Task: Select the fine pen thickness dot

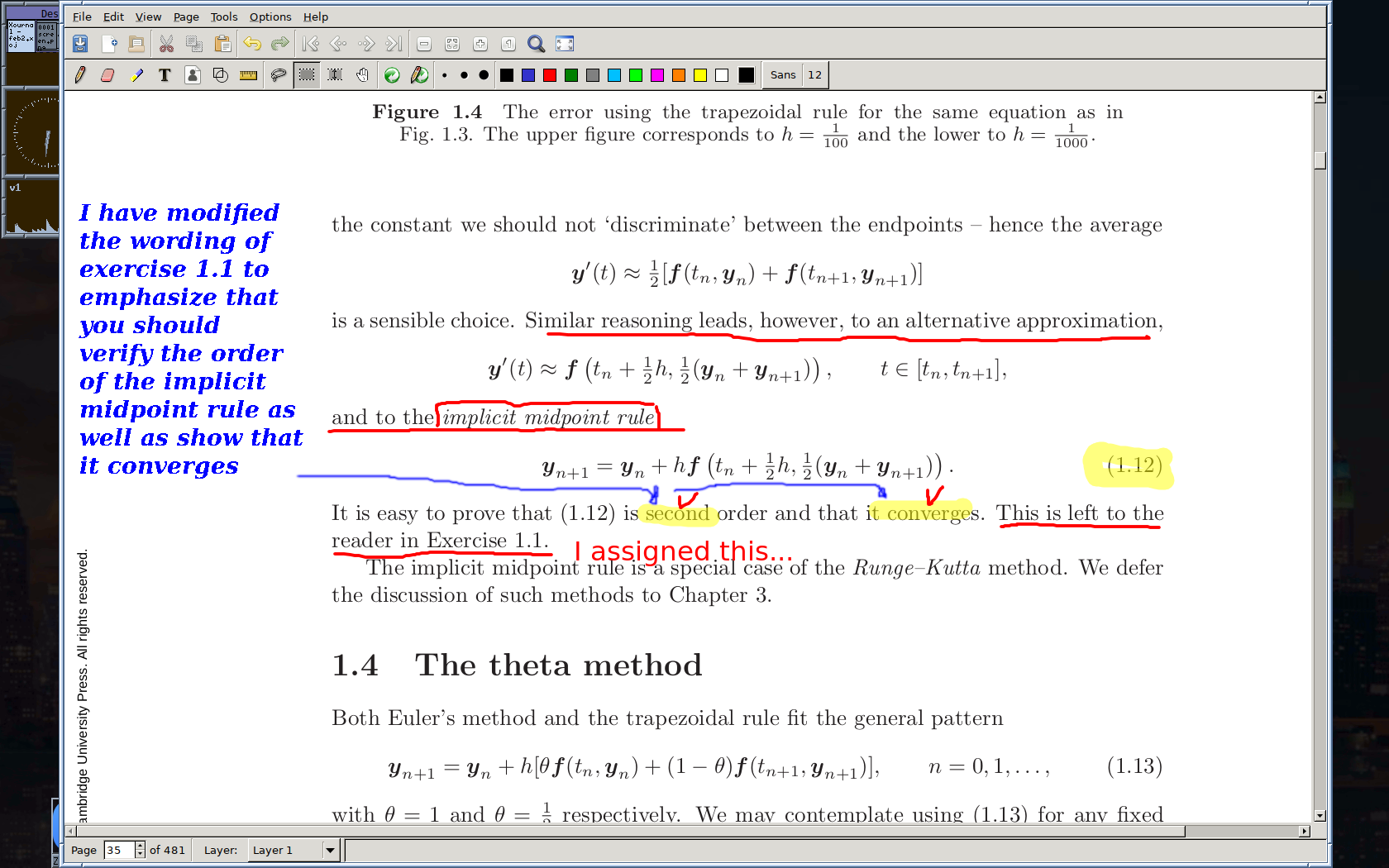Action: pos(445,75)
